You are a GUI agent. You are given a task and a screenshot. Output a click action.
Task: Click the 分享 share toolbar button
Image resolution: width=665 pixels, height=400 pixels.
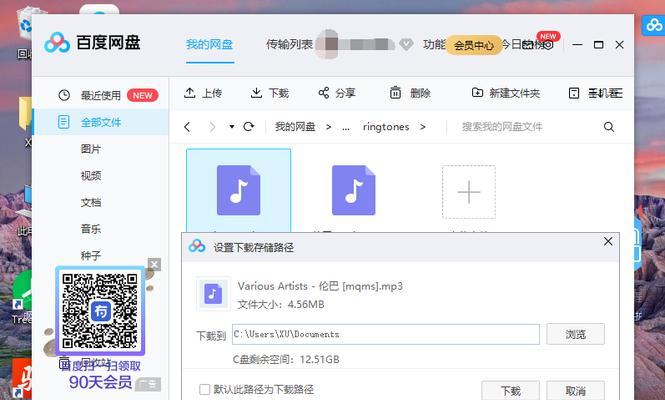point(337,93)
